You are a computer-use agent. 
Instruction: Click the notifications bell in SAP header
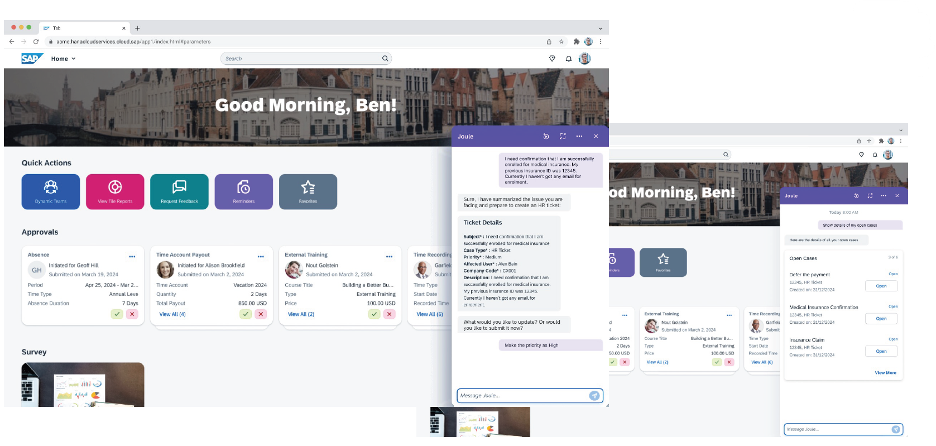(x=569, y=59)
